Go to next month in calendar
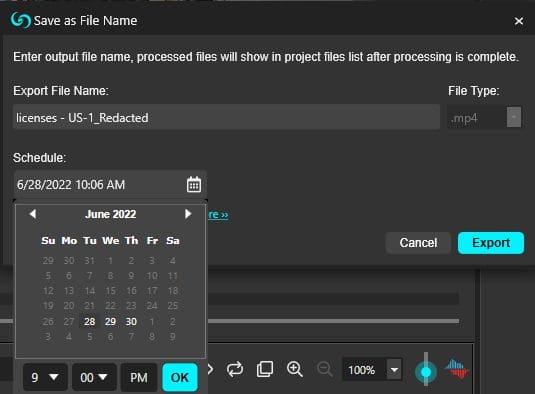This screenshot has width=535, height=394. [188, 214]
